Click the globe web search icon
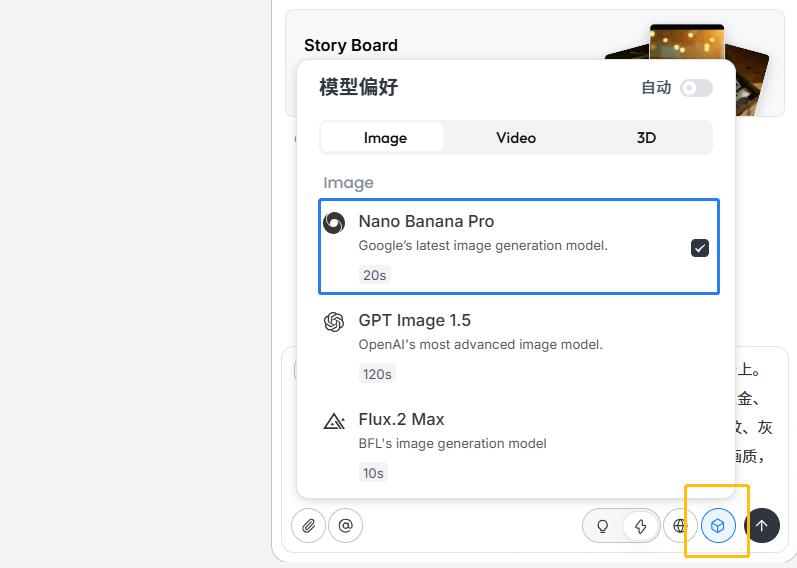The width and height of the screenshot is (797, 568). click(x=681, y=525)
